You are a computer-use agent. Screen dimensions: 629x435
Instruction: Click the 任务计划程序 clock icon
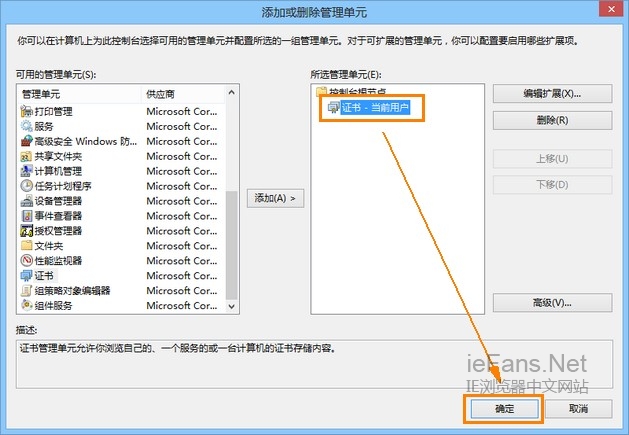click(26, 186)
